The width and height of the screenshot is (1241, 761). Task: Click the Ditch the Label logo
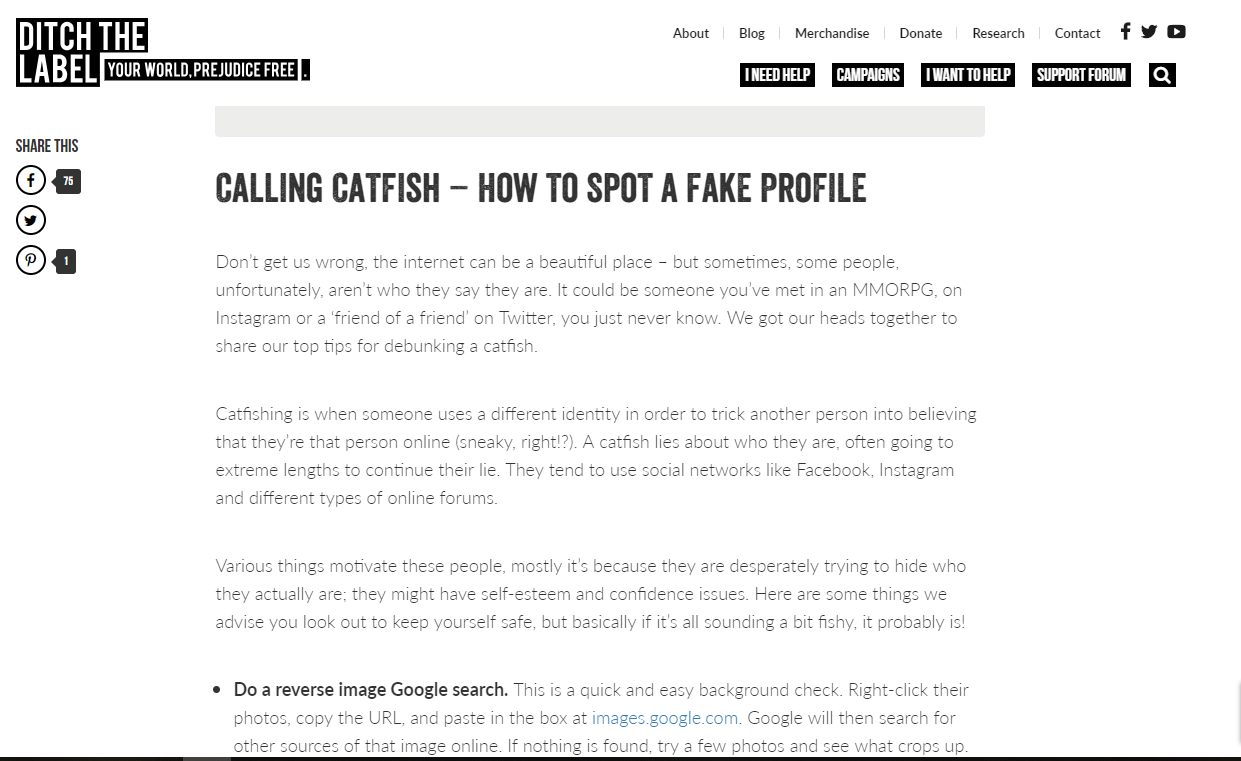[x=82, y=52]
